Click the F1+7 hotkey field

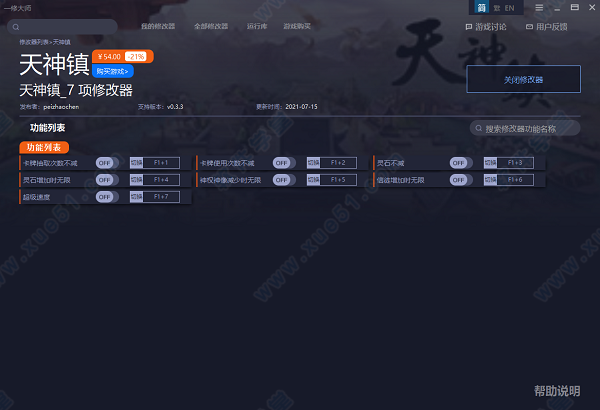[161, 197]
